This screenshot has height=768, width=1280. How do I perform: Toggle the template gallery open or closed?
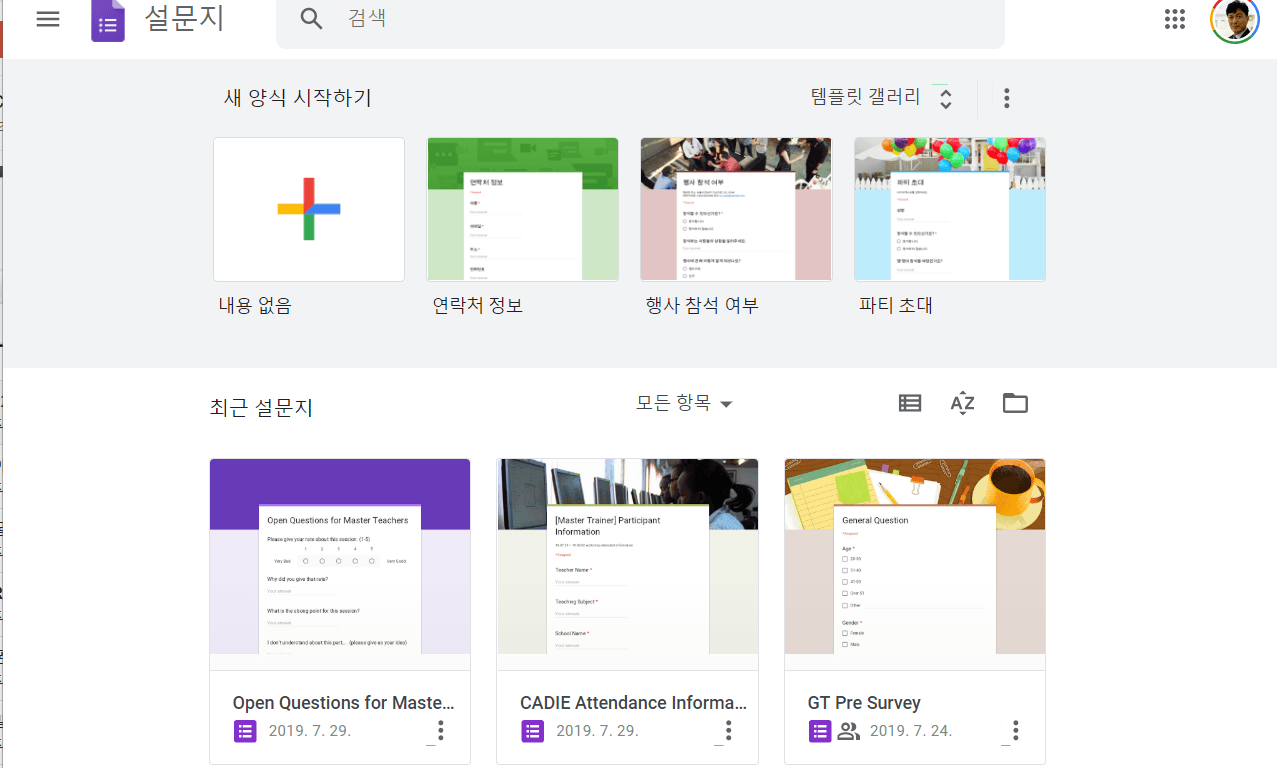(x=944, y=98)
